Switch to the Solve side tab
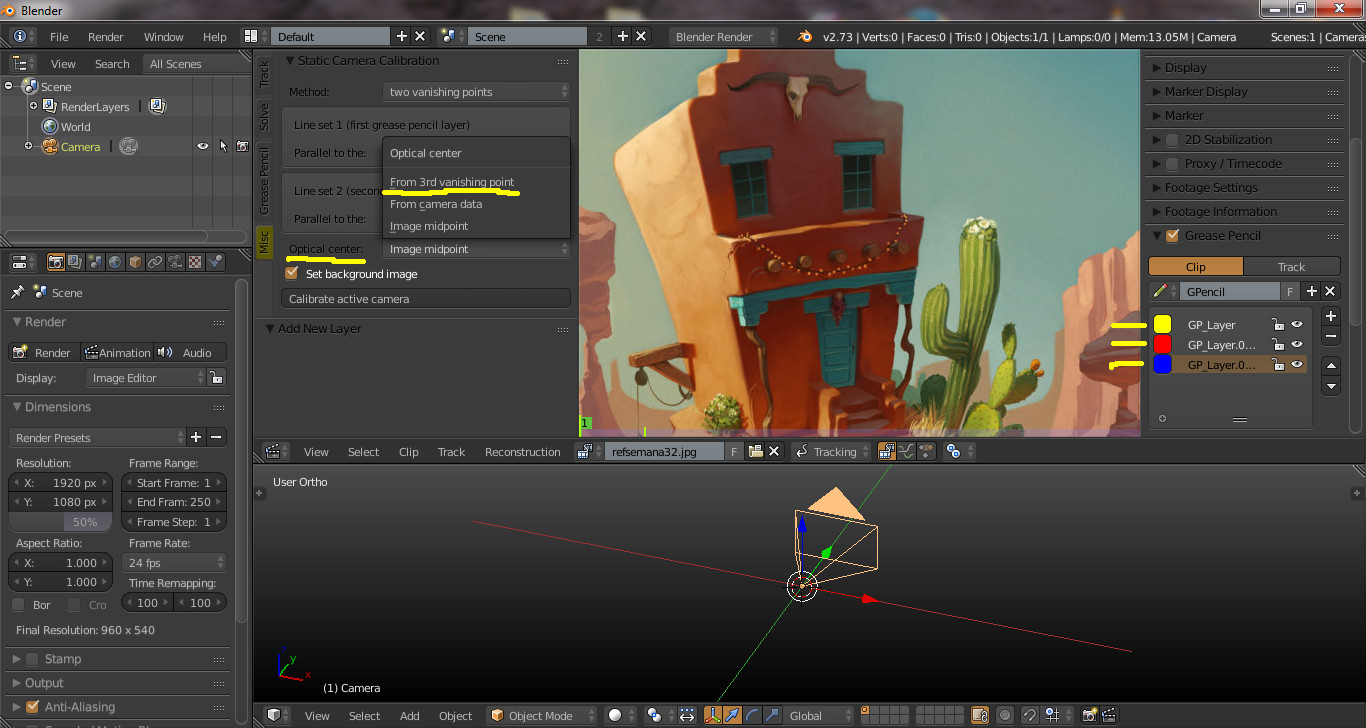This screenshot has width=1366, height=728. 264,116
